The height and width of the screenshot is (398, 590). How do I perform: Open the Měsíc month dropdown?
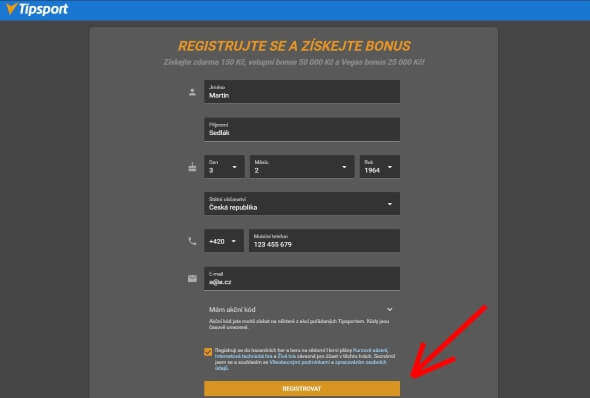click(x=302, y=167)
